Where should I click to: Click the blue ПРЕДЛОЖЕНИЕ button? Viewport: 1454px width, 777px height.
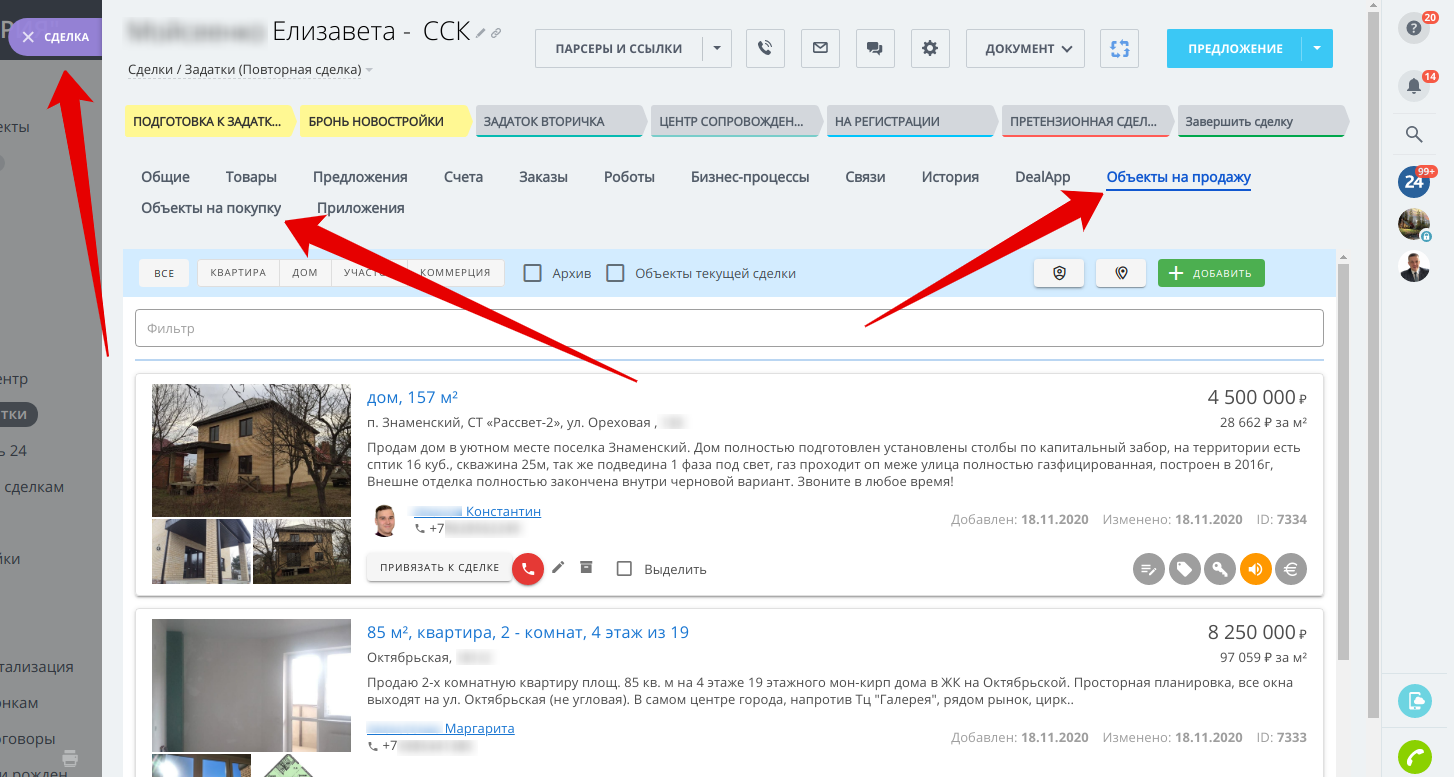[1235, 48]
